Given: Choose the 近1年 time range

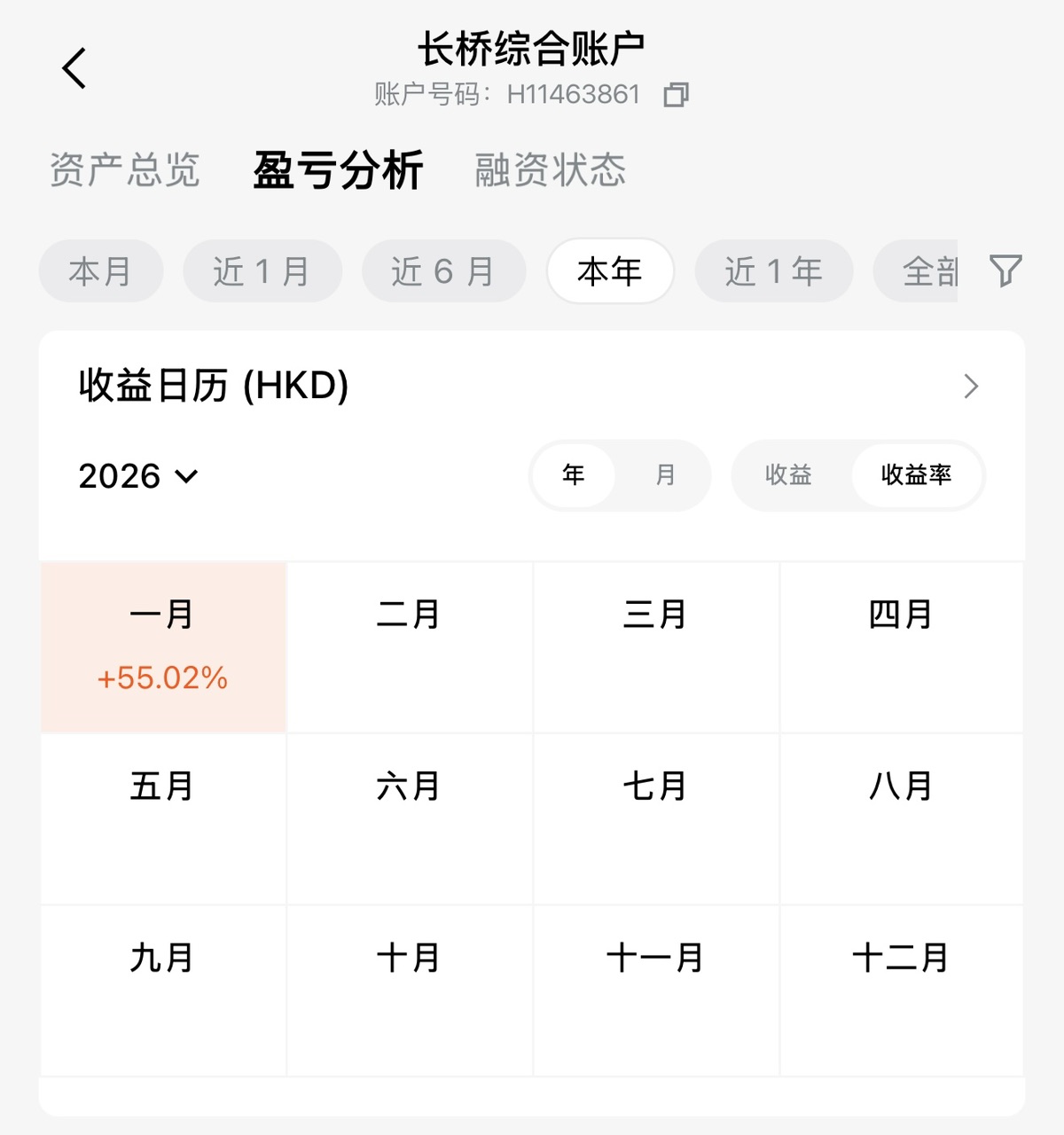Looking at the screenshot, I should [773, 271].
